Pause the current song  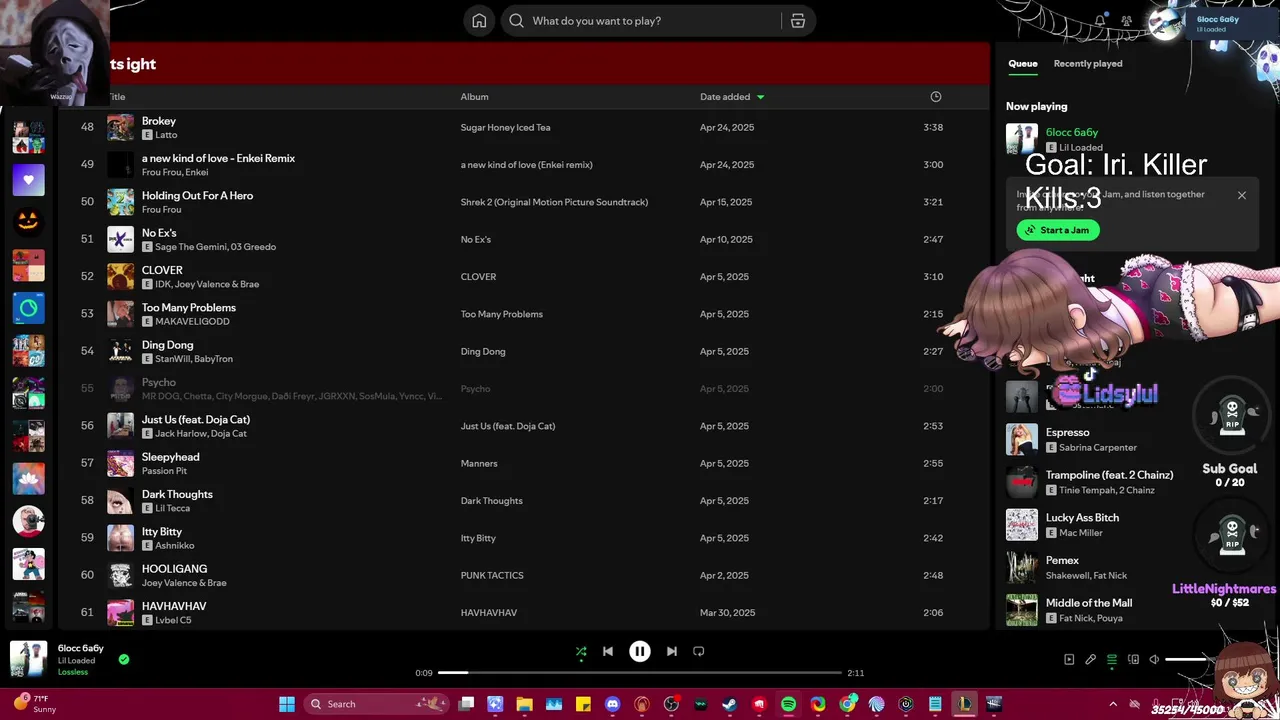tap(640, 651)
